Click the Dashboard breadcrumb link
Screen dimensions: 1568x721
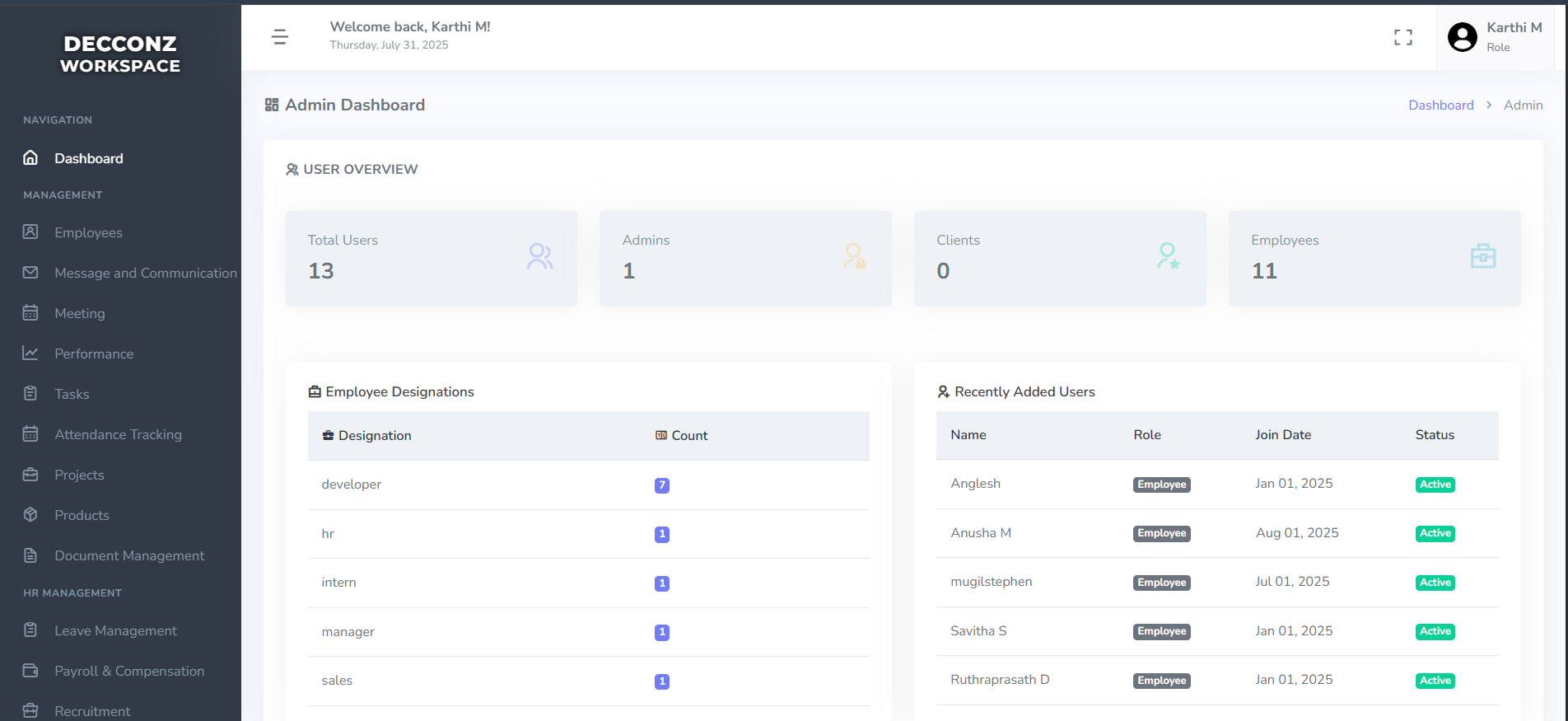tap(1440, 105)
